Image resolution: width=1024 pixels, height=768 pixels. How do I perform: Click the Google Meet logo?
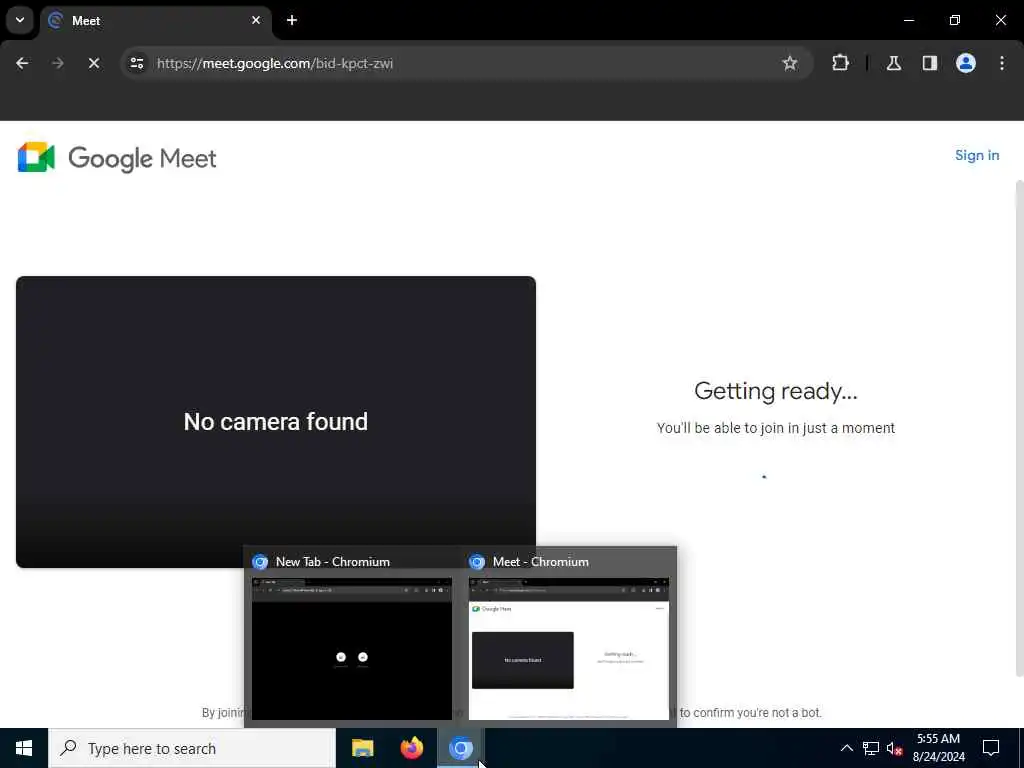pos(117,157)
